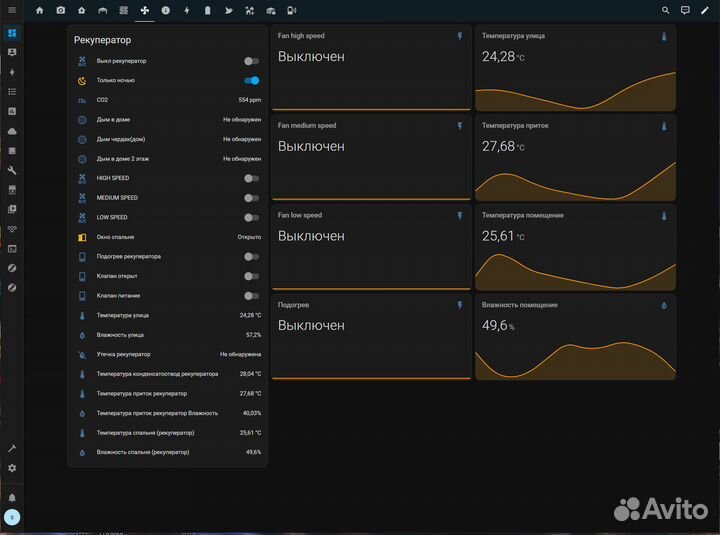Disable the Только ночью switch
The image size is (720, 535).
tap(251, 80)
